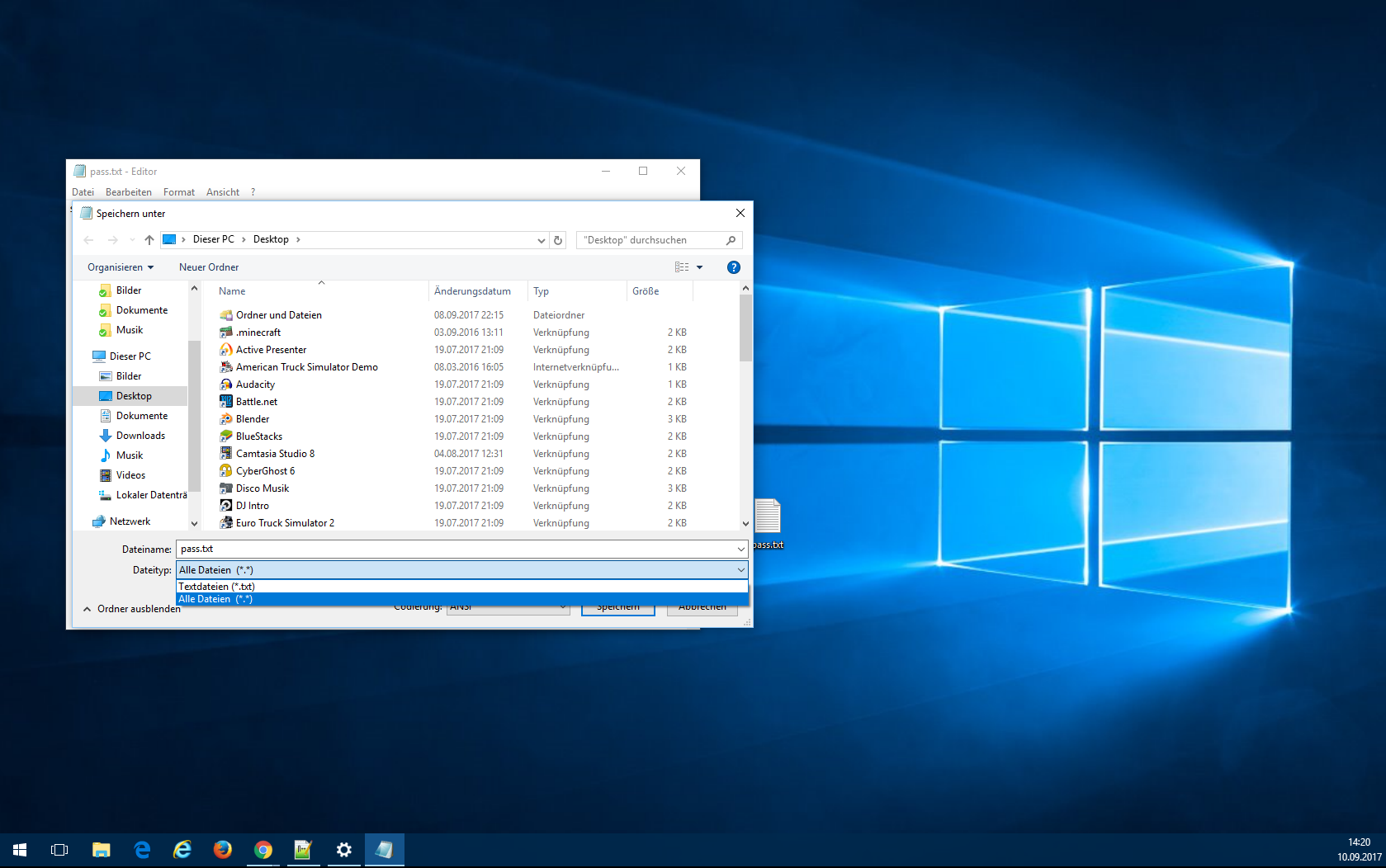
Task: Select the Audacity shortcut icon
Action: (225, 384)
